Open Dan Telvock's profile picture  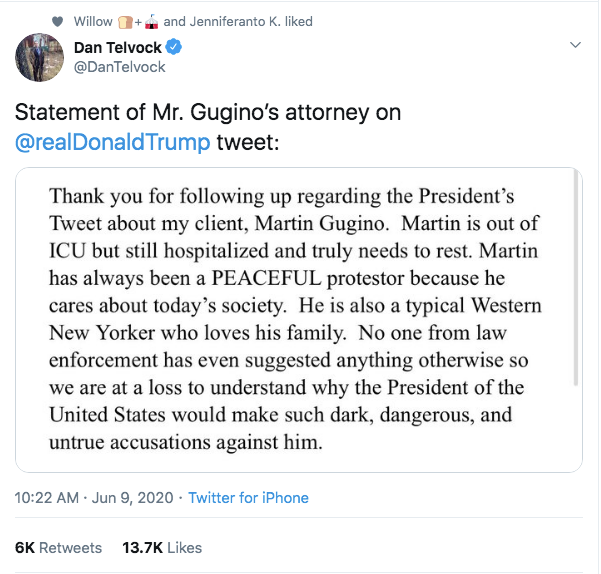(41, 57)
